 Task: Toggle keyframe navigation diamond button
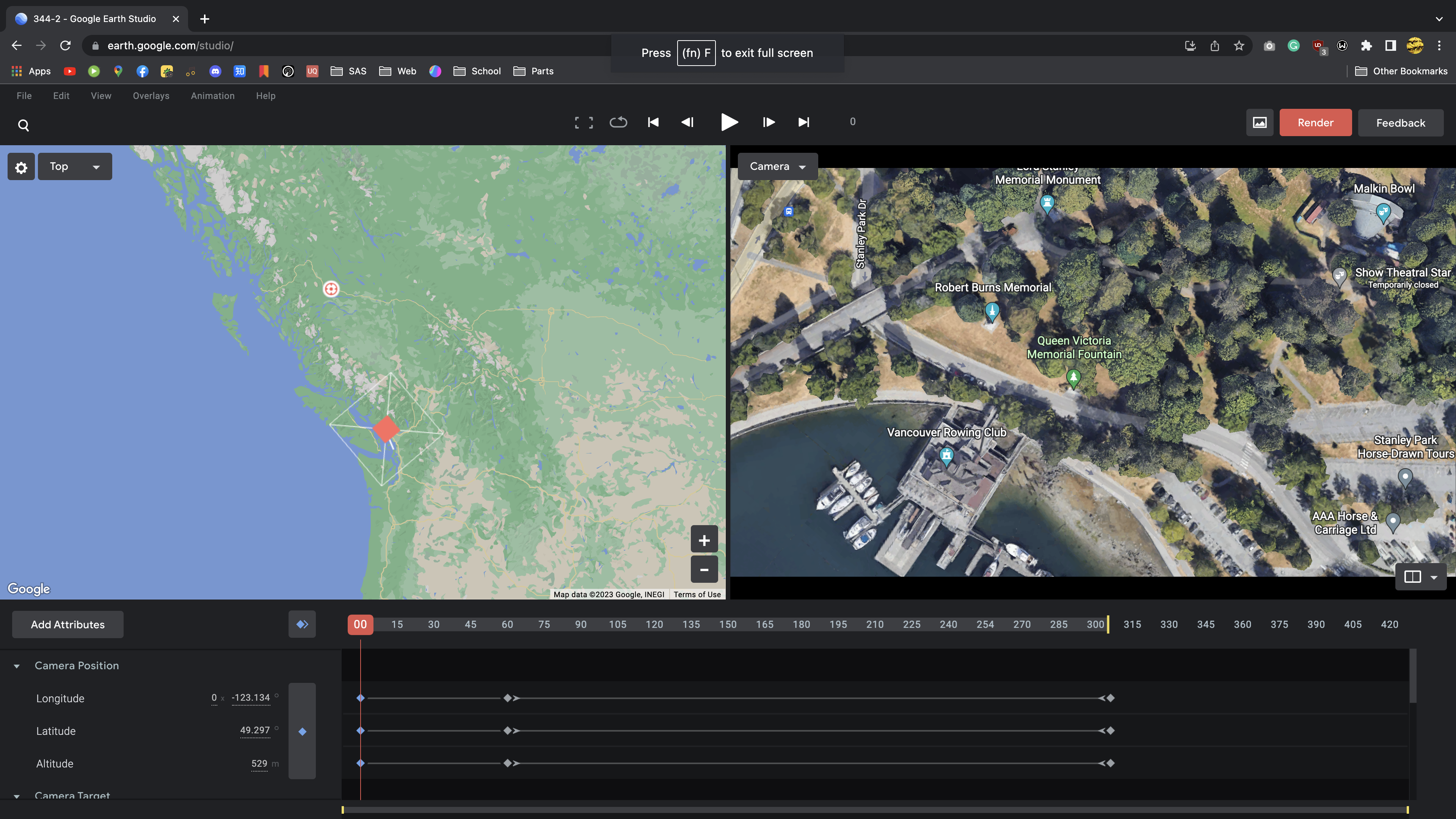303,624
